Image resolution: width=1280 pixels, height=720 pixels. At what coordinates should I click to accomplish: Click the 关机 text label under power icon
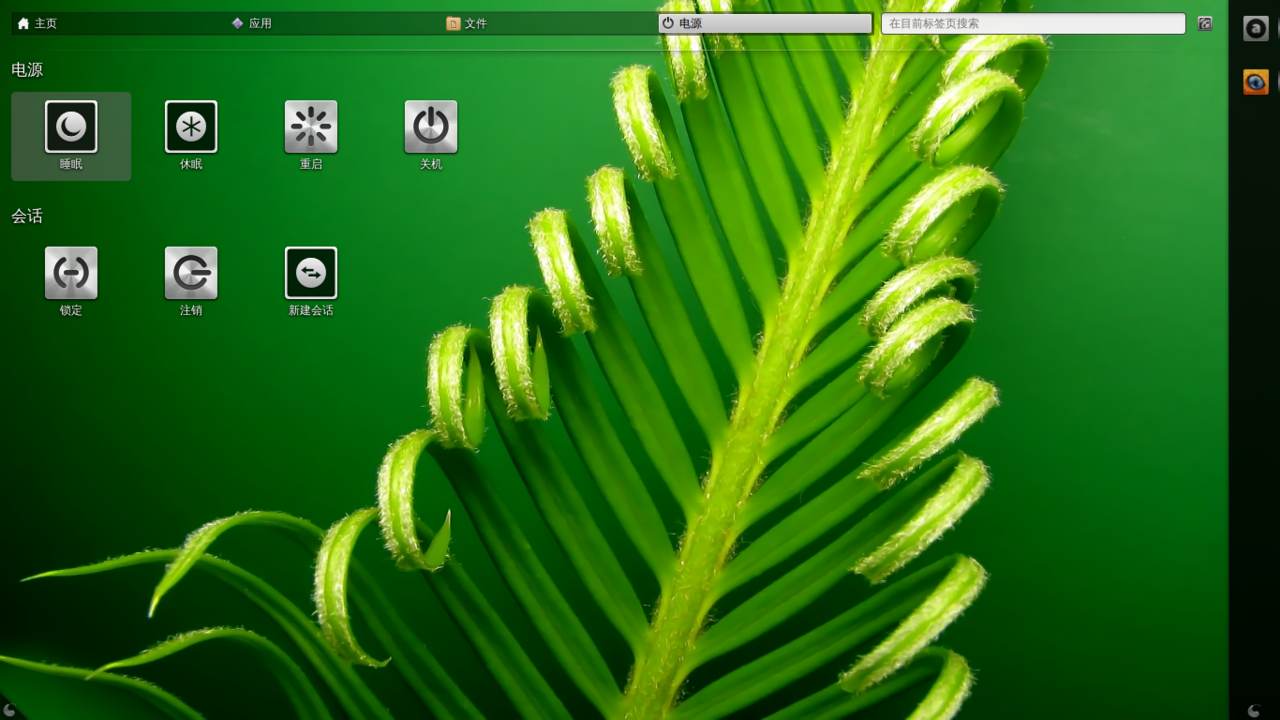point(431,164)
